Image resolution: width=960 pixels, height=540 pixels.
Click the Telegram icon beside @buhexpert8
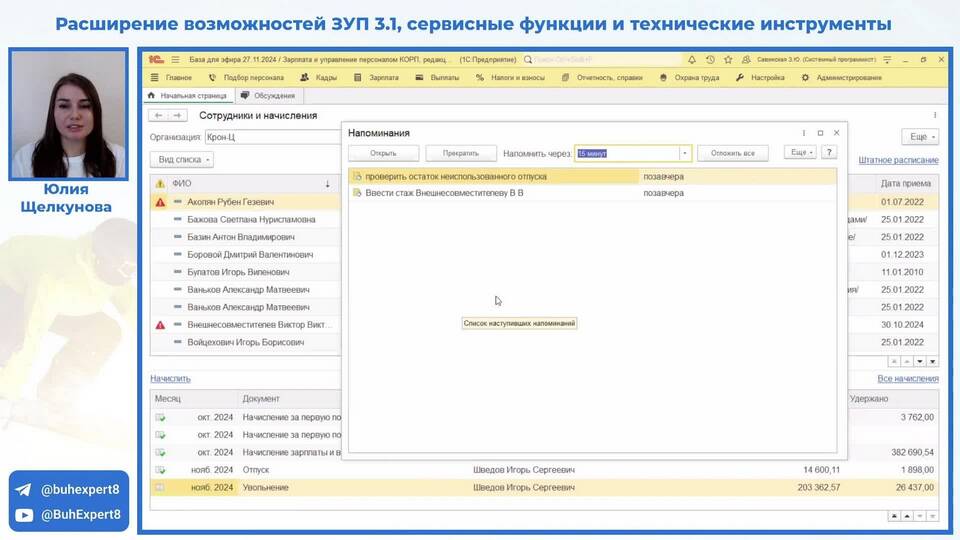(23, 490)
